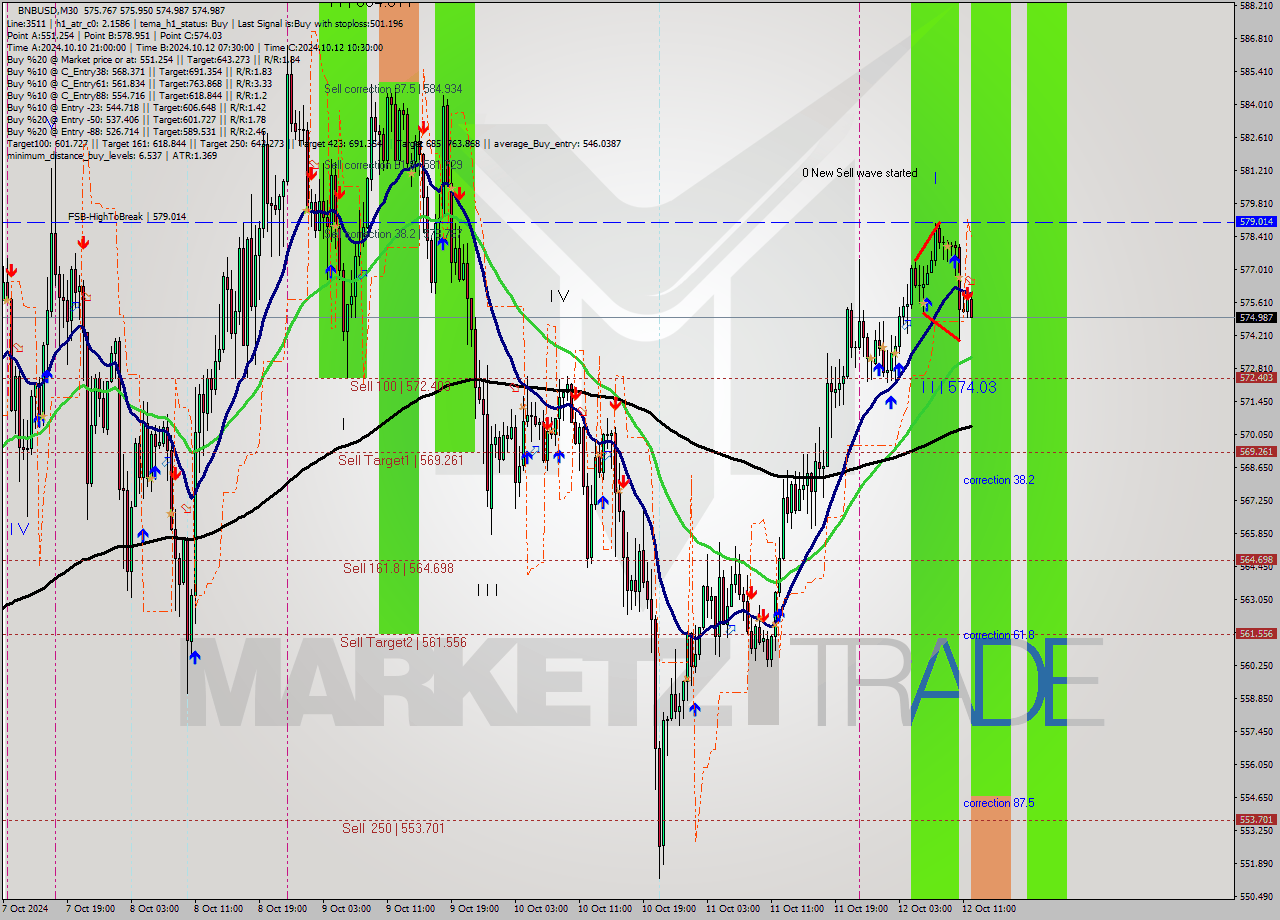Select the 'Point A:551.254' value
The image size is (1280, 920).
[40, 35]
